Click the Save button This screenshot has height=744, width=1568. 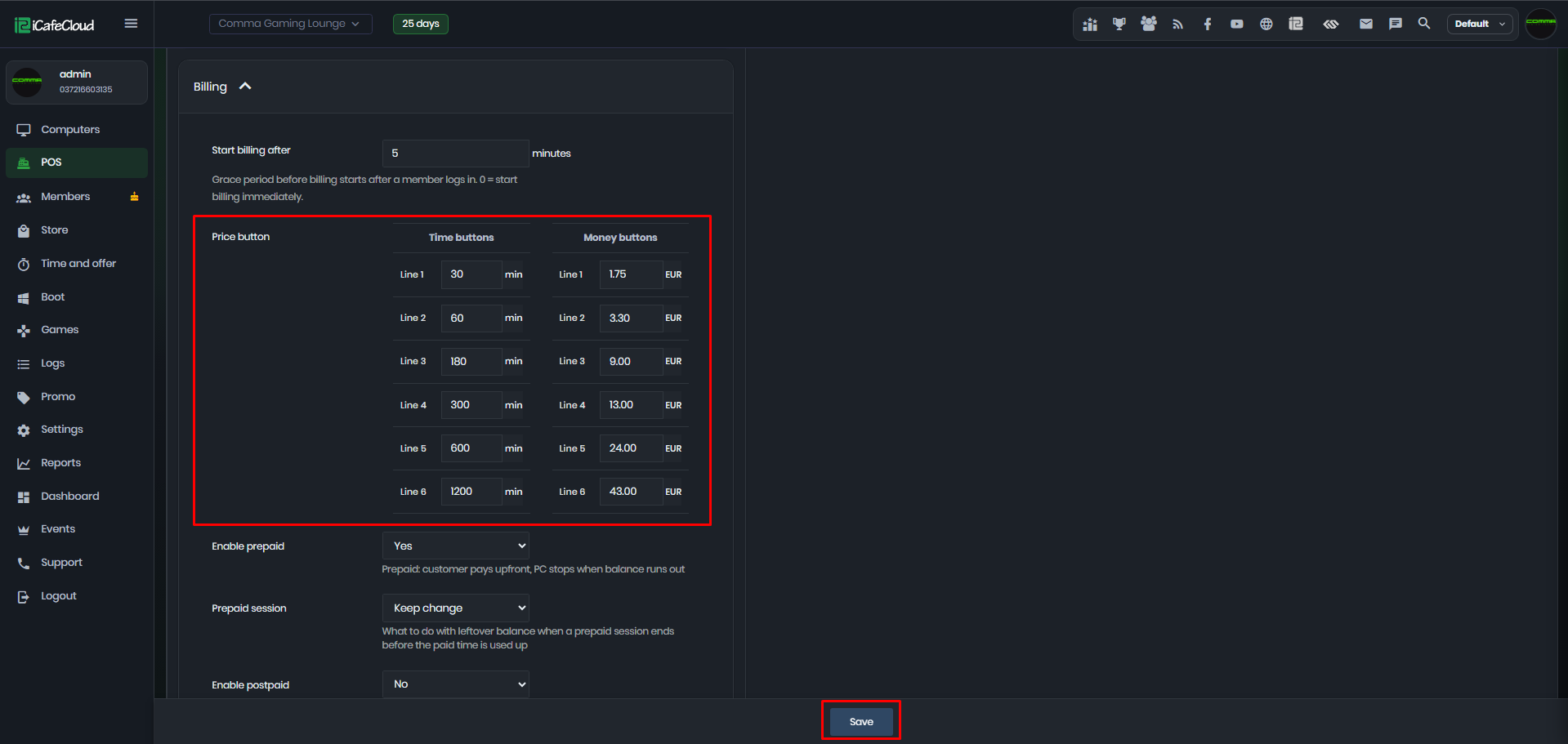pyautogui.click(x=861, y=721)
